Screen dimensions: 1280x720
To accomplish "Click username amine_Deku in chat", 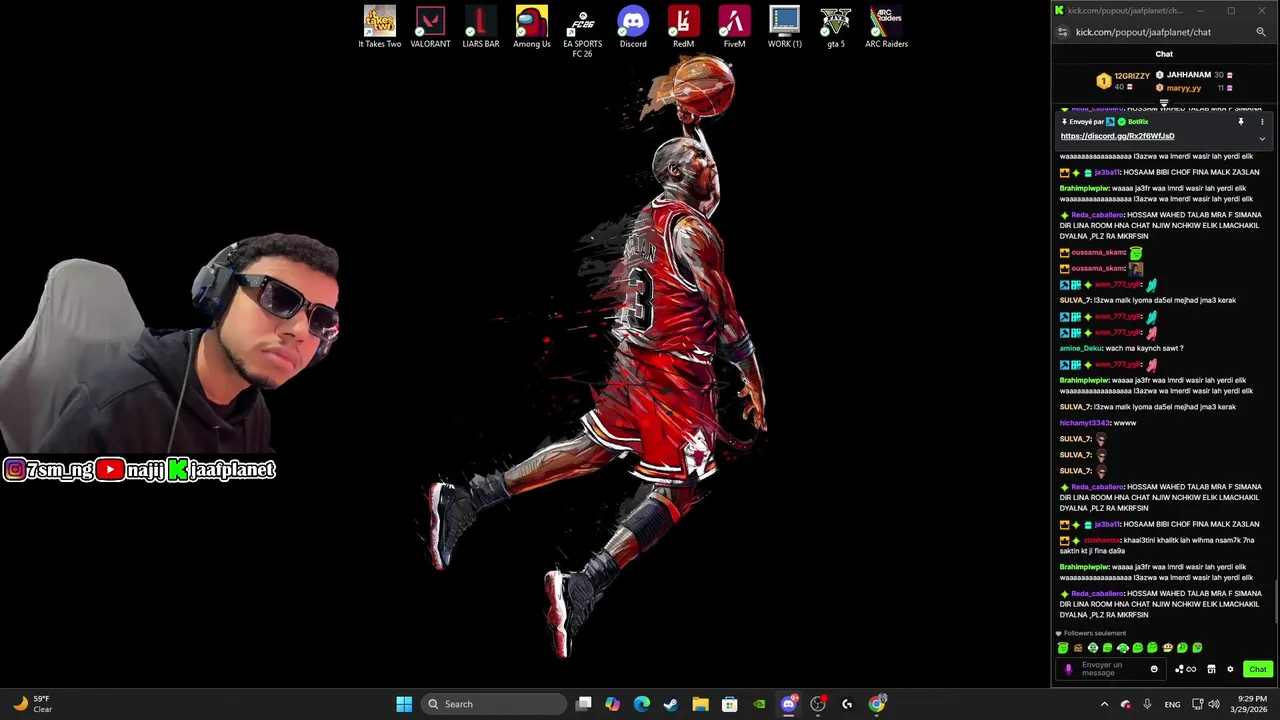I will pos(1081,348).
